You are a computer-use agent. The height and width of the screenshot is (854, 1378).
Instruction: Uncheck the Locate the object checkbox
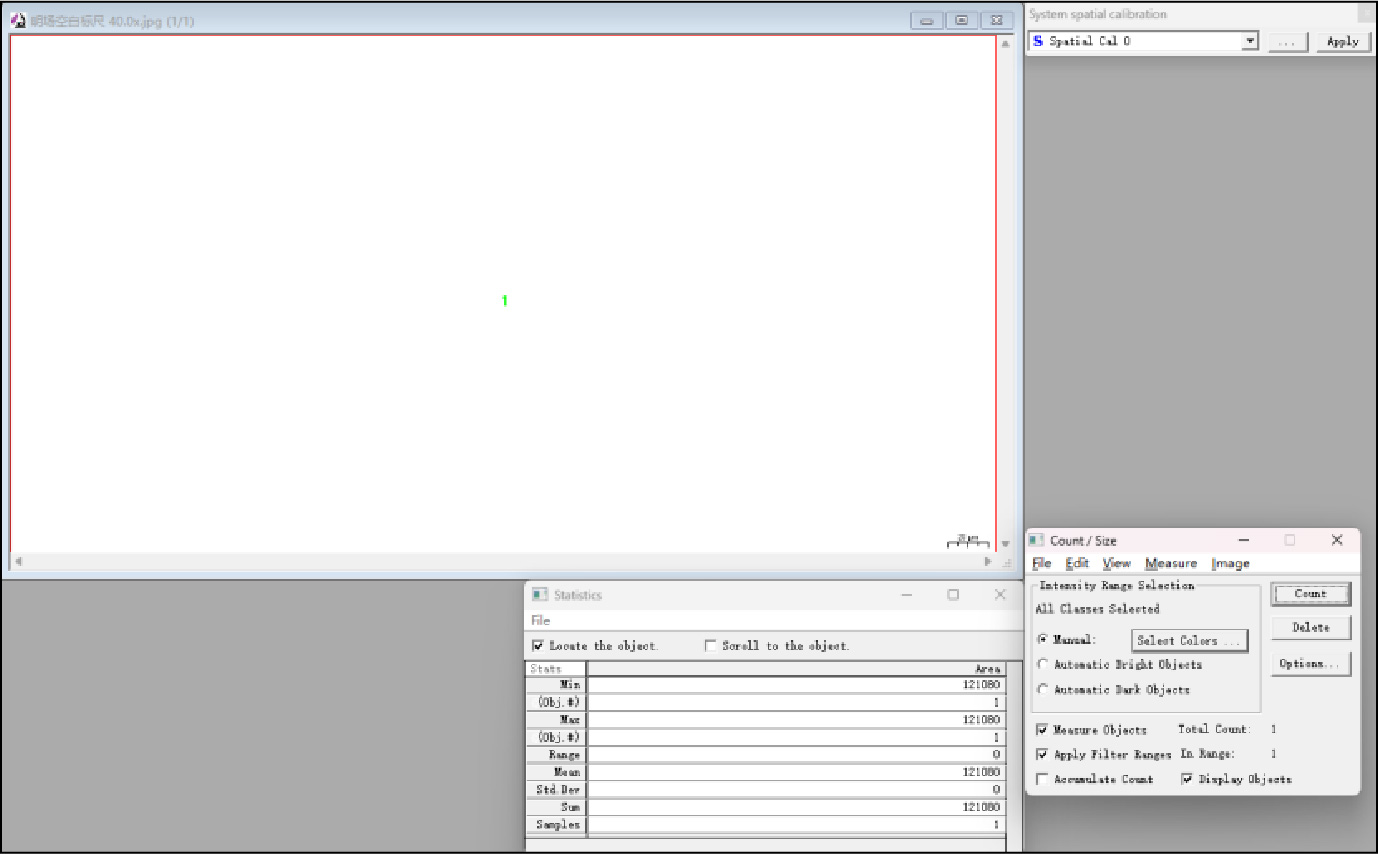pos(539,646)
